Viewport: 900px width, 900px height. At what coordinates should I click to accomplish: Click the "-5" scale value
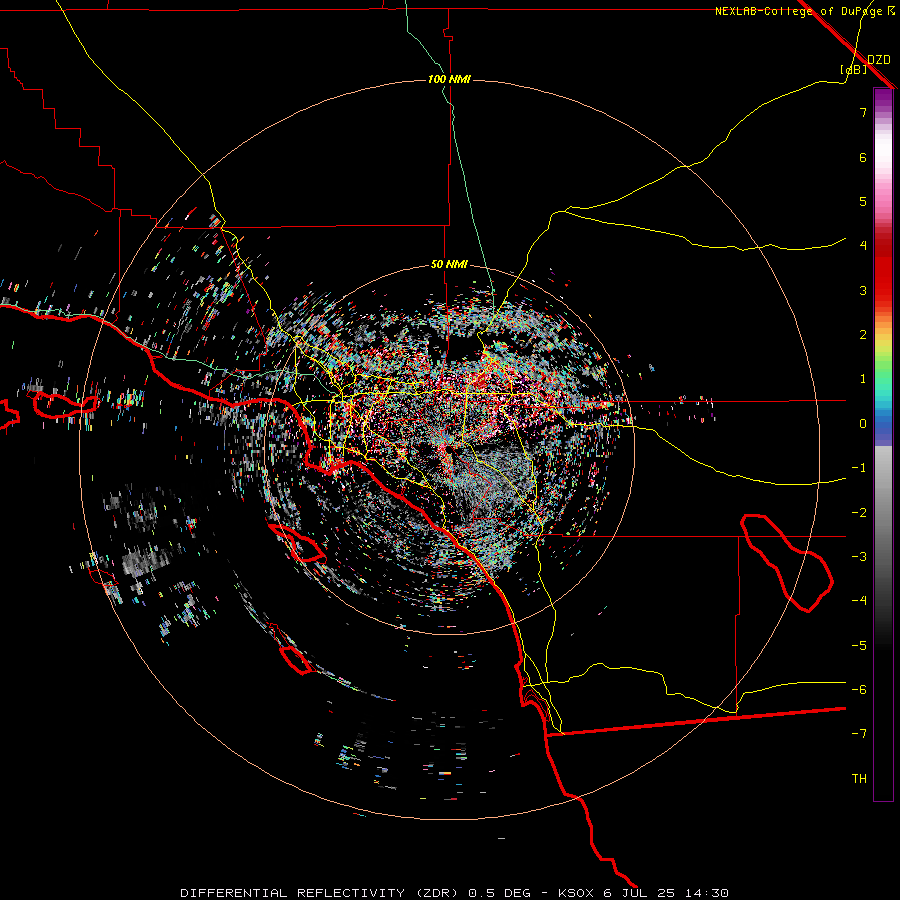(x=859, y=646)
